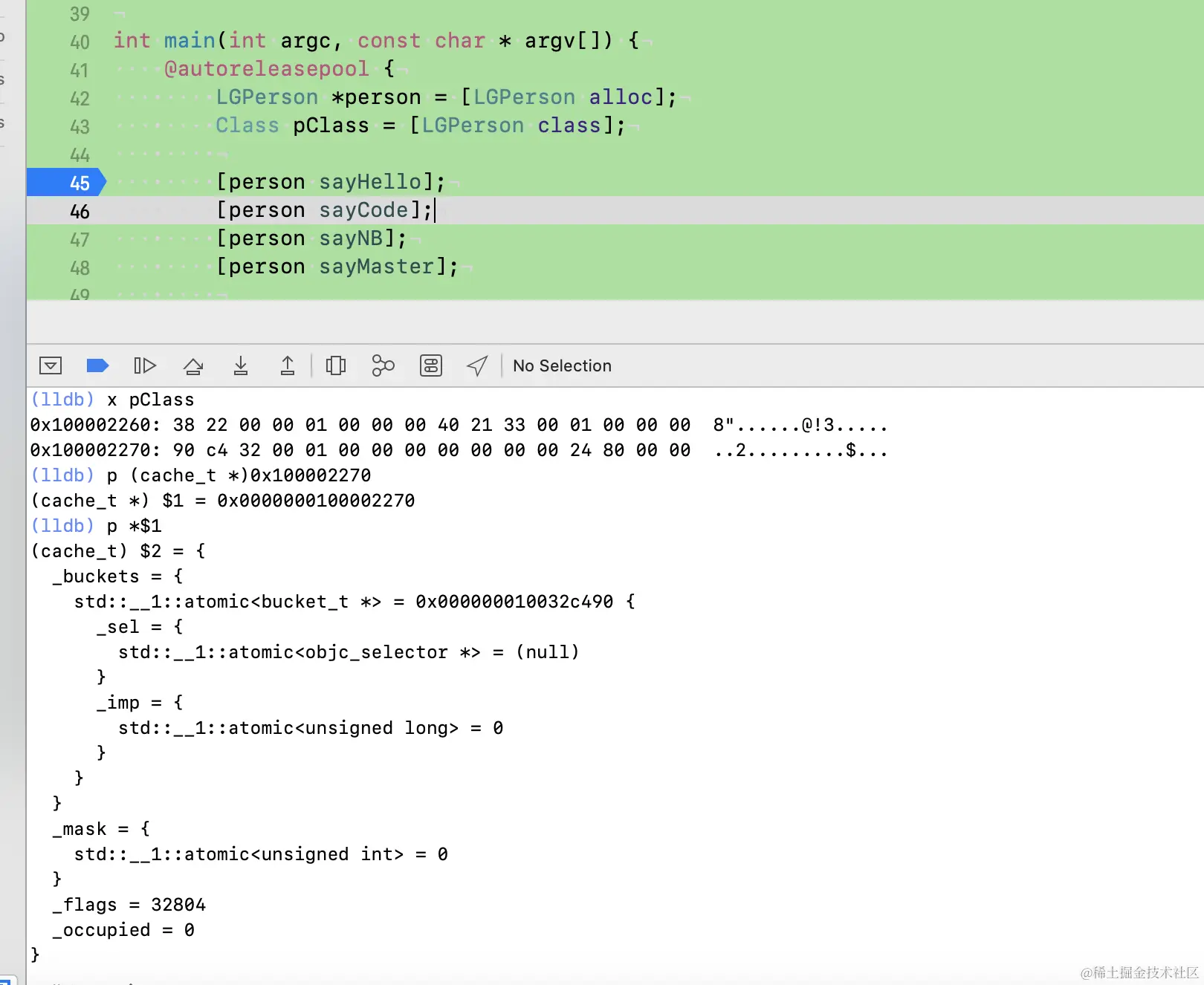Viewport: 1204px width, 985px height.
Task: Hide the debug area with the toggle icon
Action: point(51,365)
